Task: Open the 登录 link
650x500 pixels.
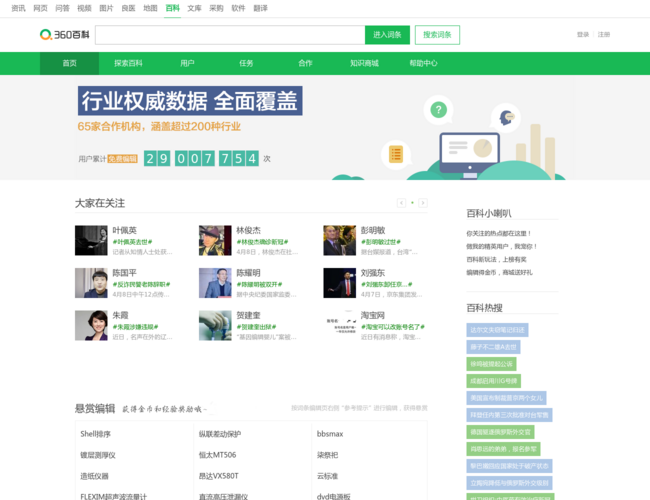Action: [x=583, y=34]
